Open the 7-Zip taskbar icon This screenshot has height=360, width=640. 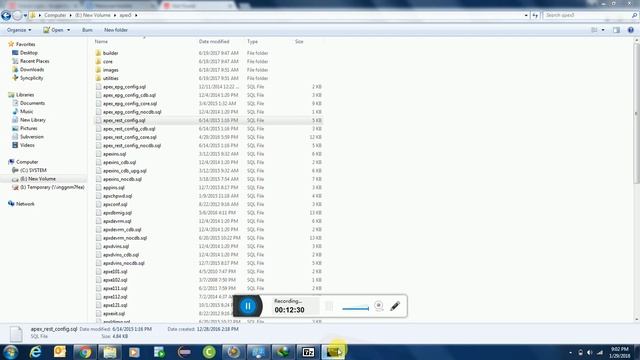click(309, 352)
